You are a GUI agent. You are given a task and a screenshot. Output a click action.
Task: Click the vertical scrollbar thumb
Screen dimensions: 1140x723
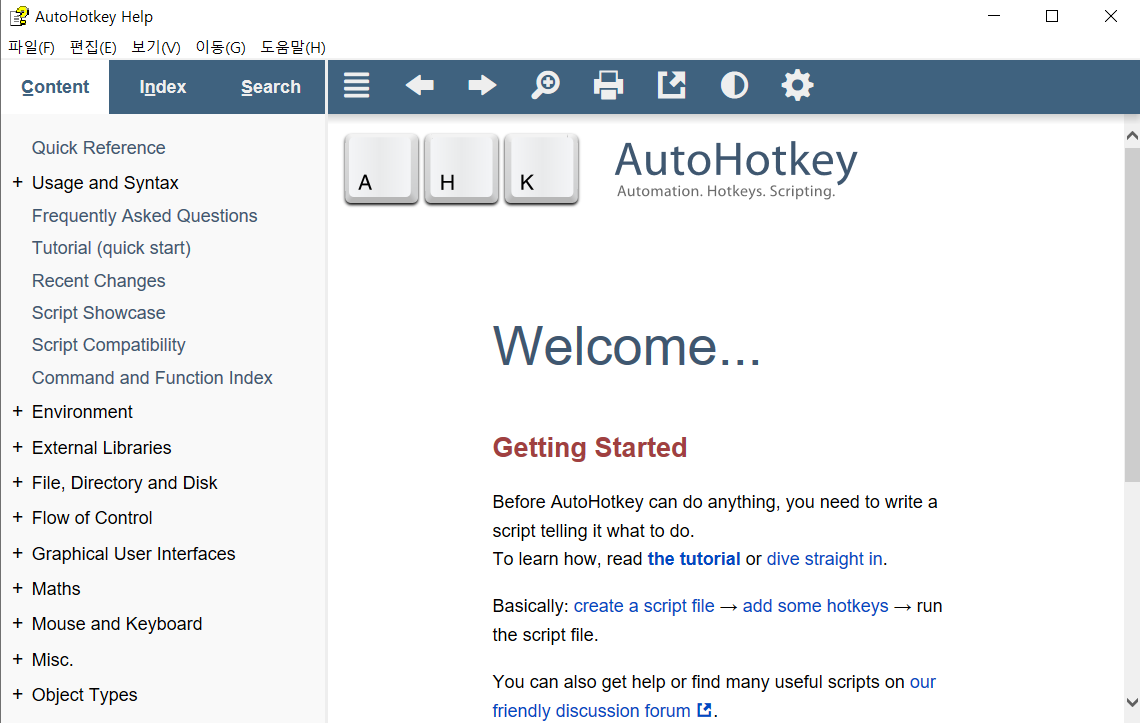(x=1131, y=314)
